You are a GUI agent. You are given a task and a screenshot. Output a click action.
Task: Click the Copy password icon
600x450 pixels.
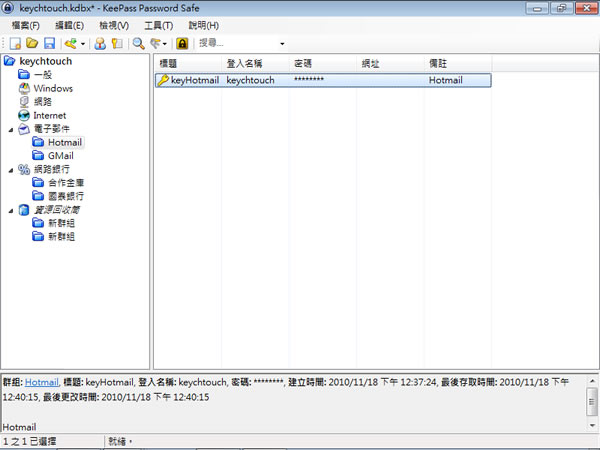[x=116, y=44]
